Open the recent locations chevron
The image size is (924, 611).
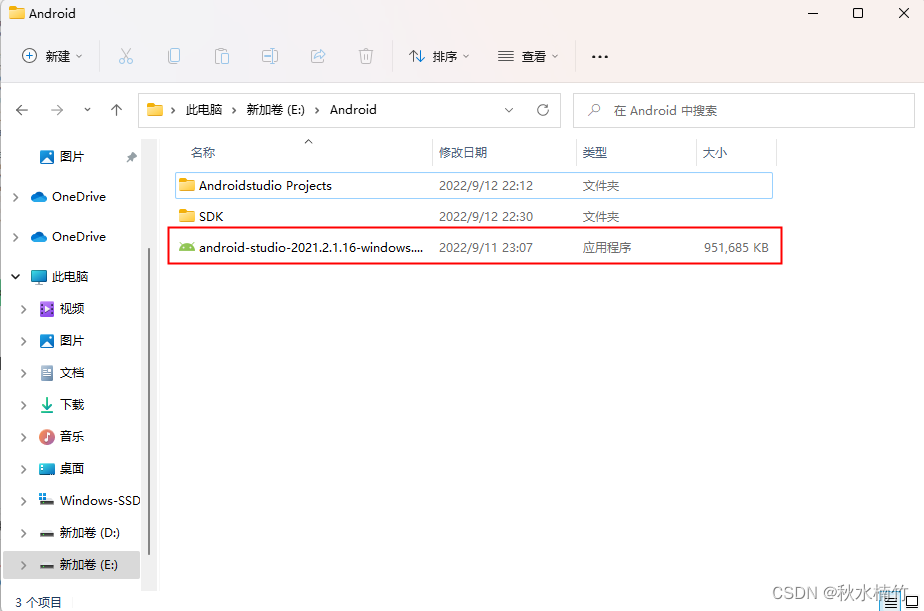[87, 110]
